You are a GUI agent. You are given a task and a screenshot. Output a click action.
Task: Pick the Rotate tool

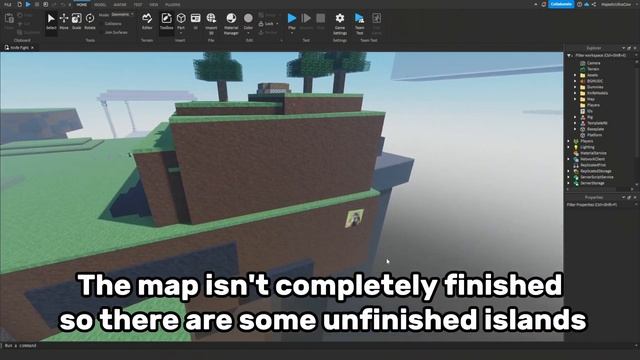[90, 21]
